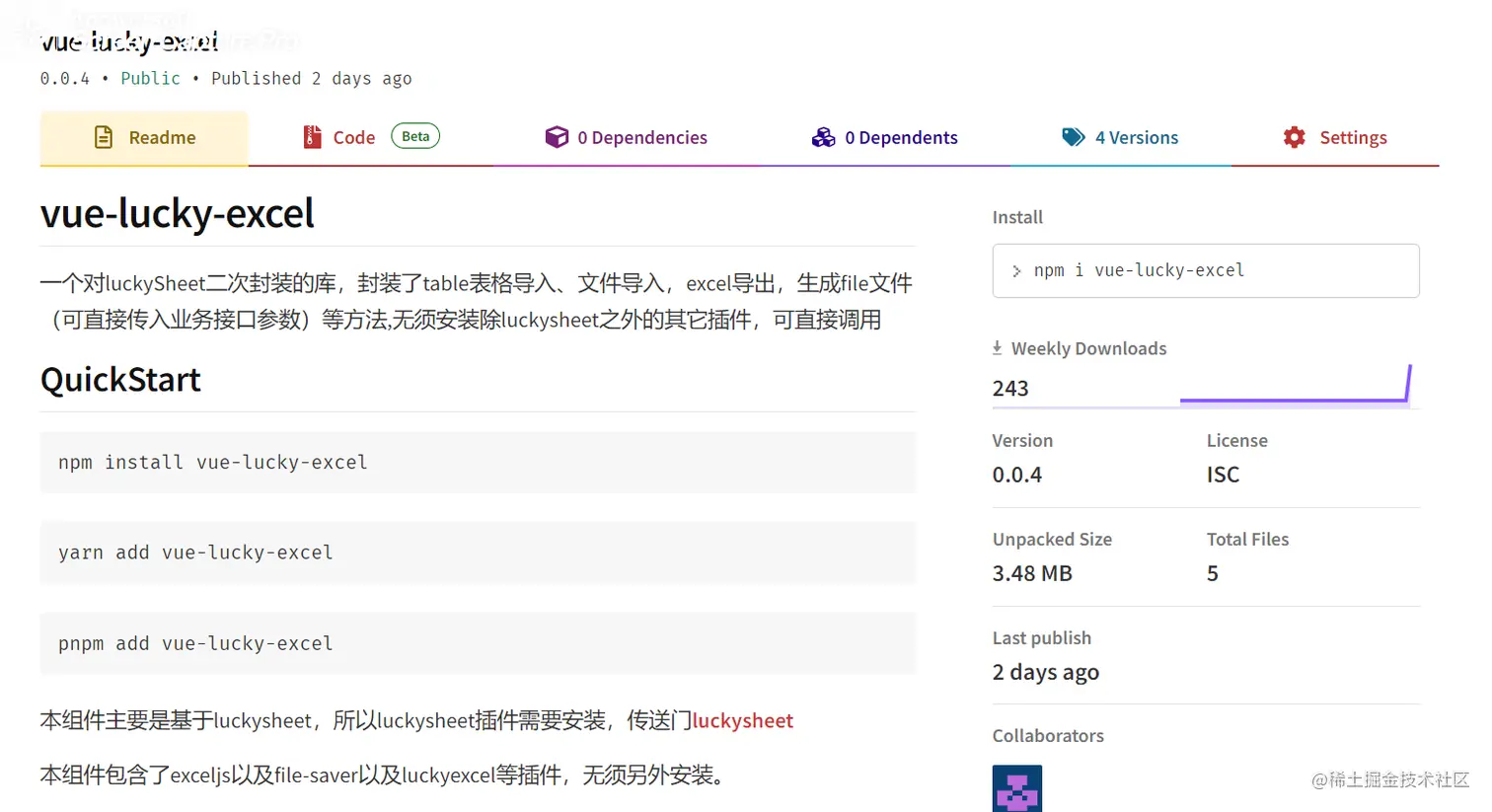
Task: Click the download arrow icon near Weekly Downloads
Action: coord(996,347)
